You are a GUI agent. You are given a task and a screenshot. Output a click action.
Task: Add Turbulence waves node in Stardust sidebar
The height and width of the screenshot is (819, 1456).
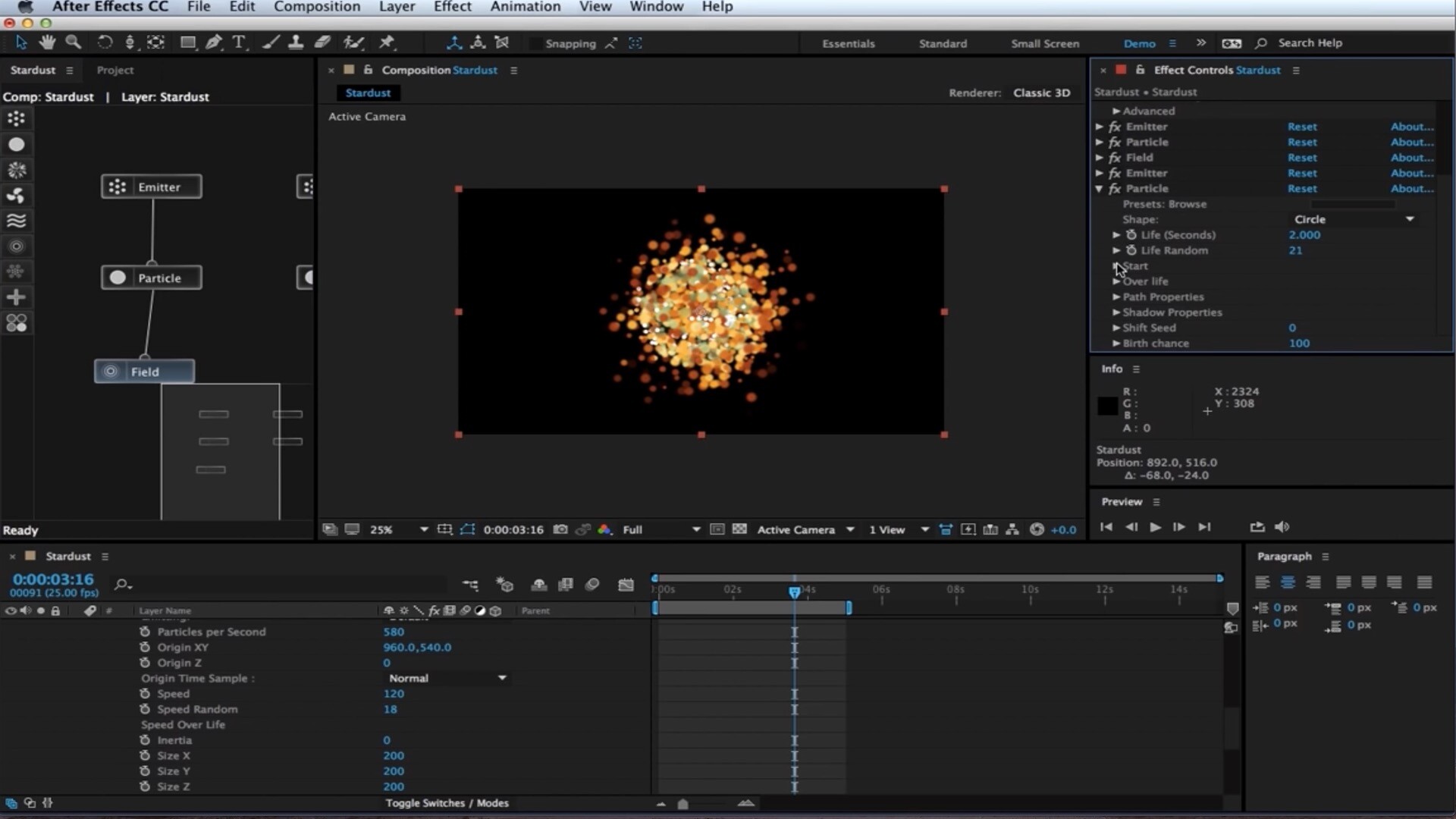[x=16, y=221]
